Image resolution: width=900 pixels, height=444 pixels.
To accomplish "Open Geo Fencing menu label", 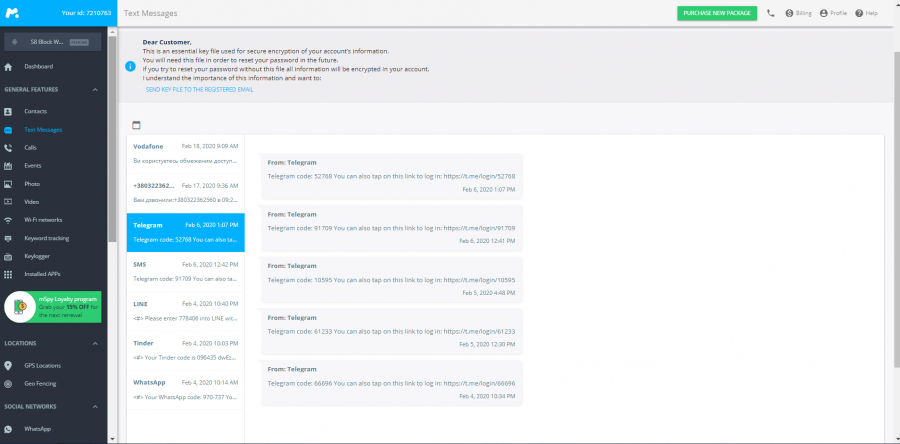I will [40, 384].
